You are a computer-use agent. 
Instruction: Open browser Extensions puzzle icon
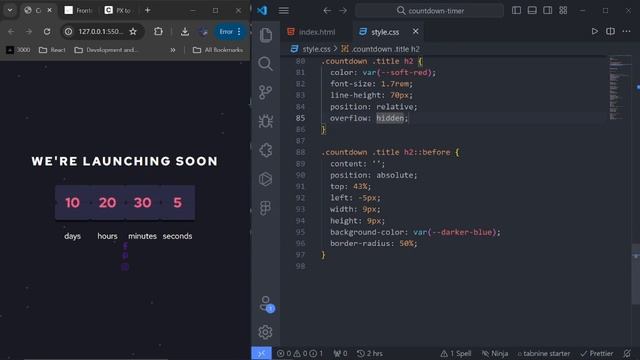point(158,31)
